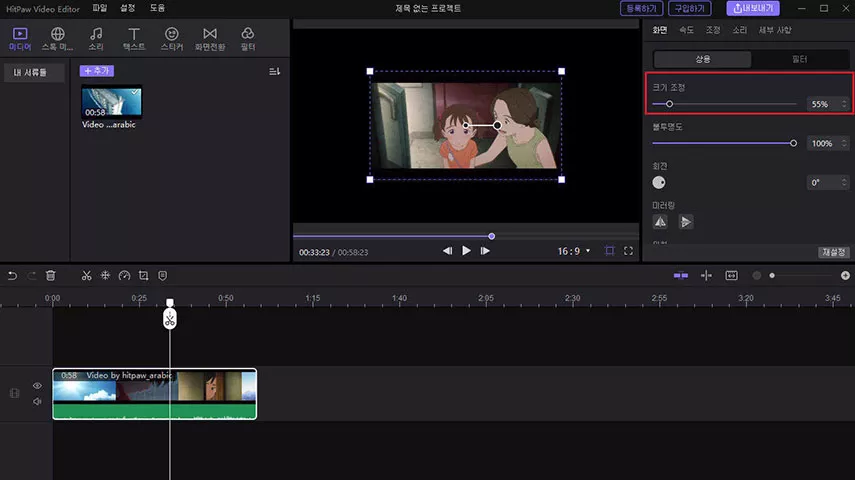This screenshot has height=480, width=855.
Task: Open the Transitions (화면전환) panel
Action: pos(210,39)
